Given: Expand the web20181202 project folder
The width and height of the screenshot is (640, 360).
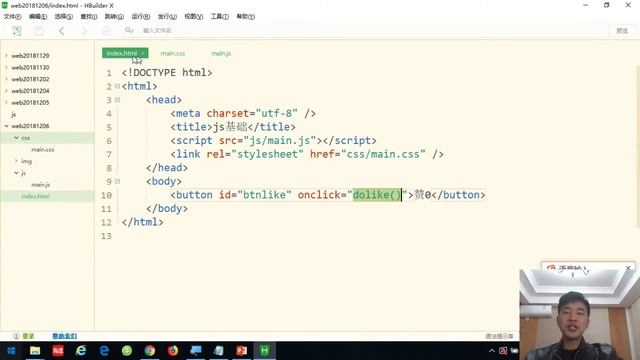Looking at the screenshot, I should coord(7,79).
